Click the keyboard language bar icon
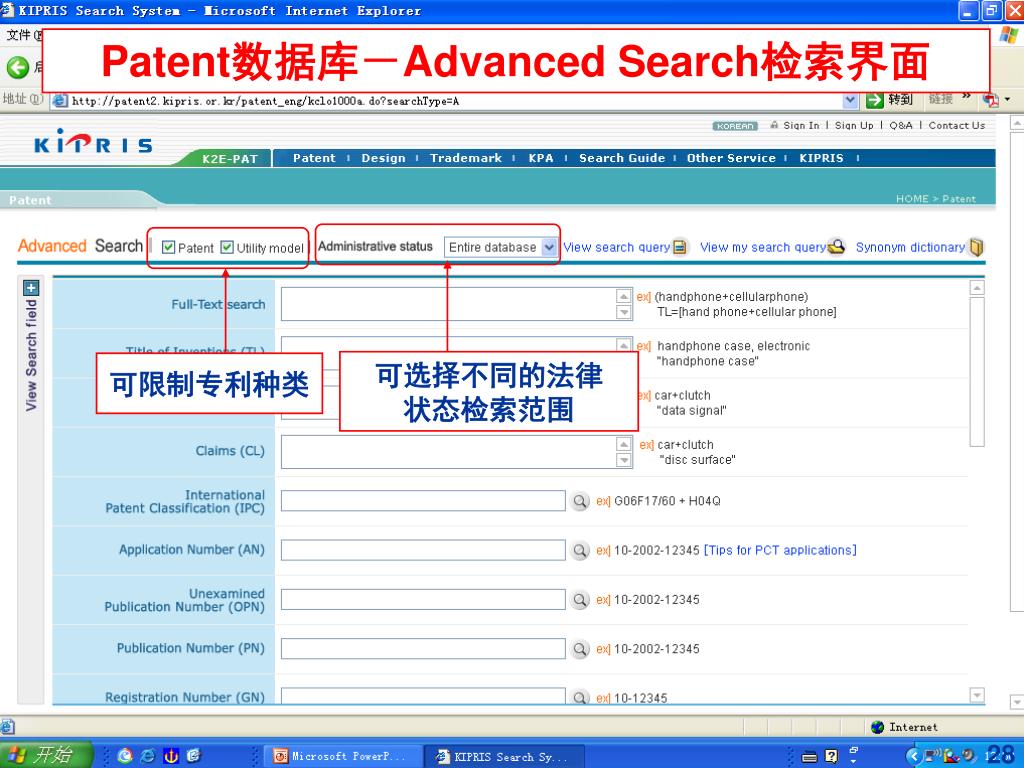Image resolution: width=1024 pixels, height=768 pixels. click(809, 757)
